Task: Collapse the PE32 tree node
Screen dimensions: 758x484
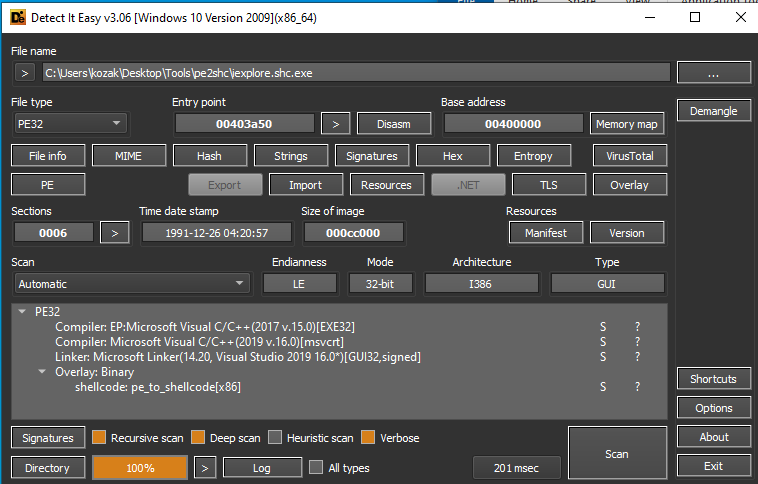Action: coord(22,312)
